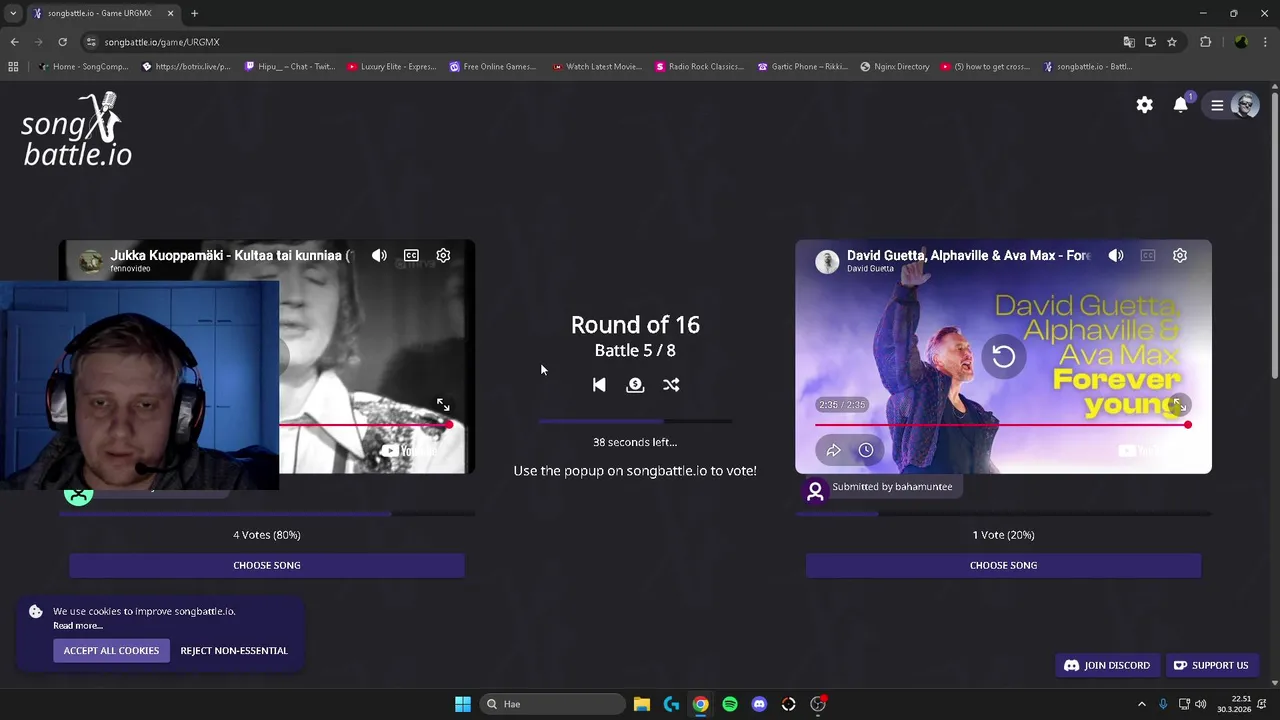
Task: Click the shuffle icon in battle controls
Action: point(671,385)
